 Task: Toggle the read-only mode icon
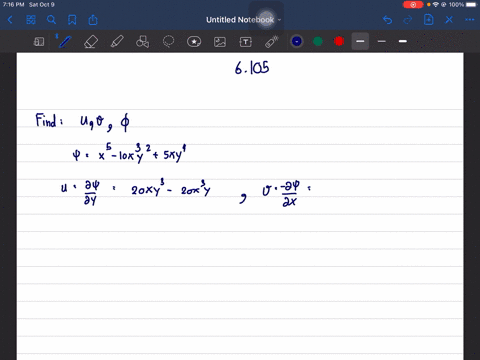[39, 42]
